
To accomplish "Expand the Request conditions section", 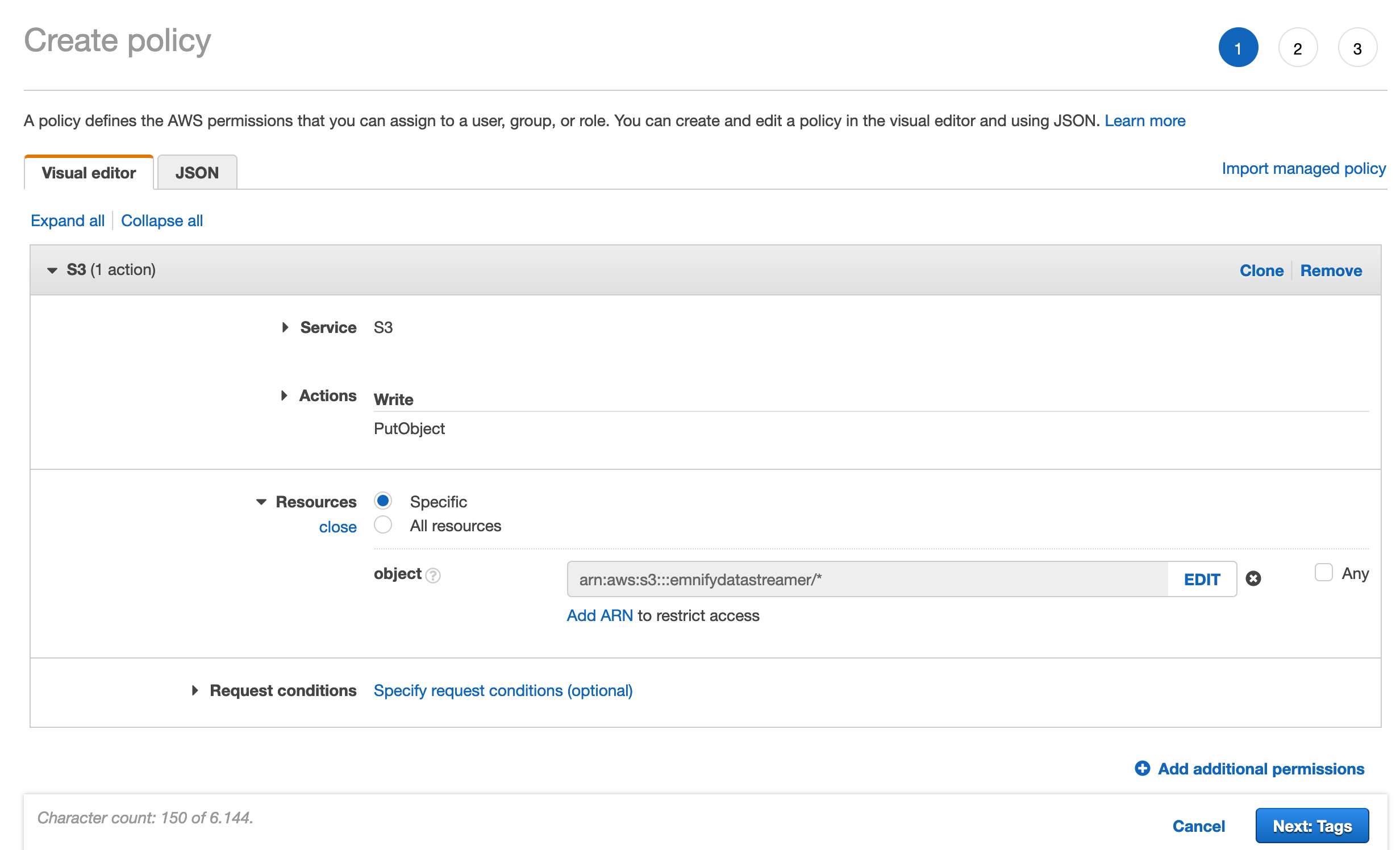I will pos(196,690).
